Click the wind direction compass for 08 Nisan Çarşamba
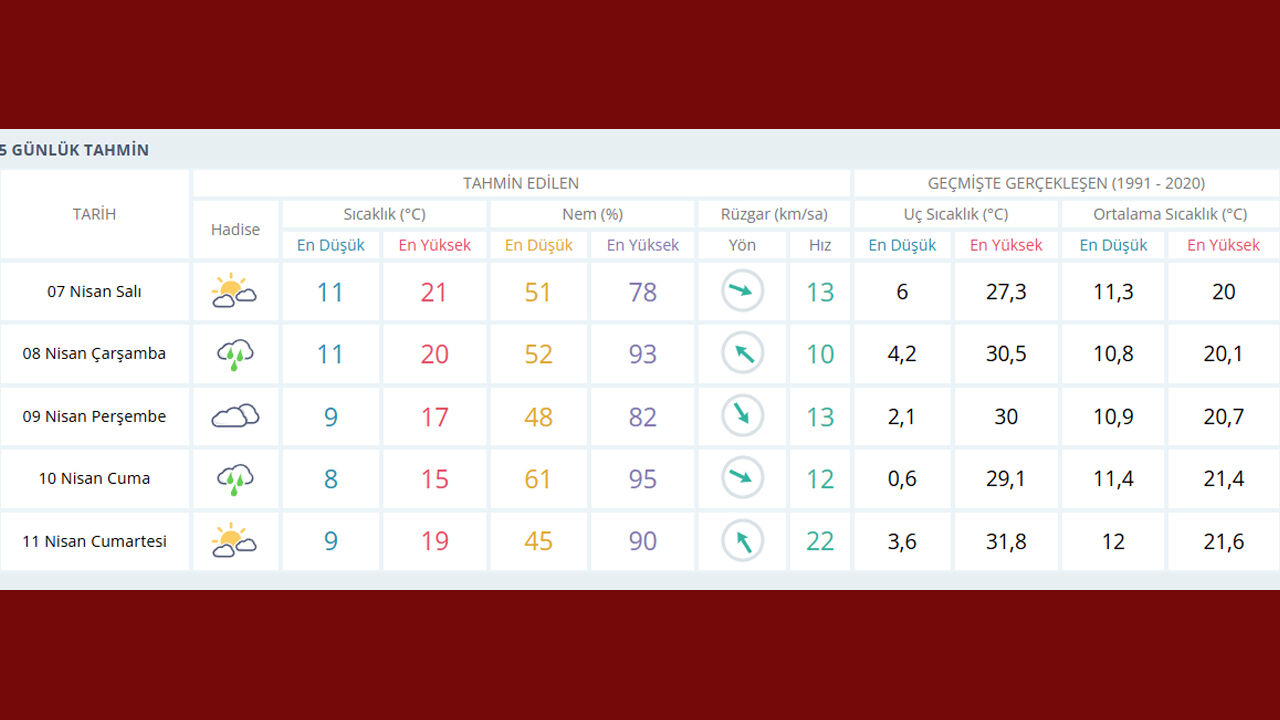Viewport: 1280px width, 720px height. click(742, 353)
